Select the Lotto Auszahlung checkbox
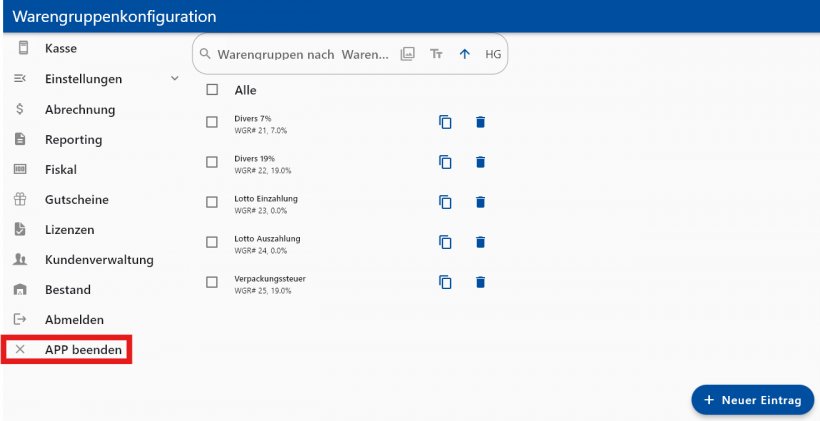 (x=212, y=242)
